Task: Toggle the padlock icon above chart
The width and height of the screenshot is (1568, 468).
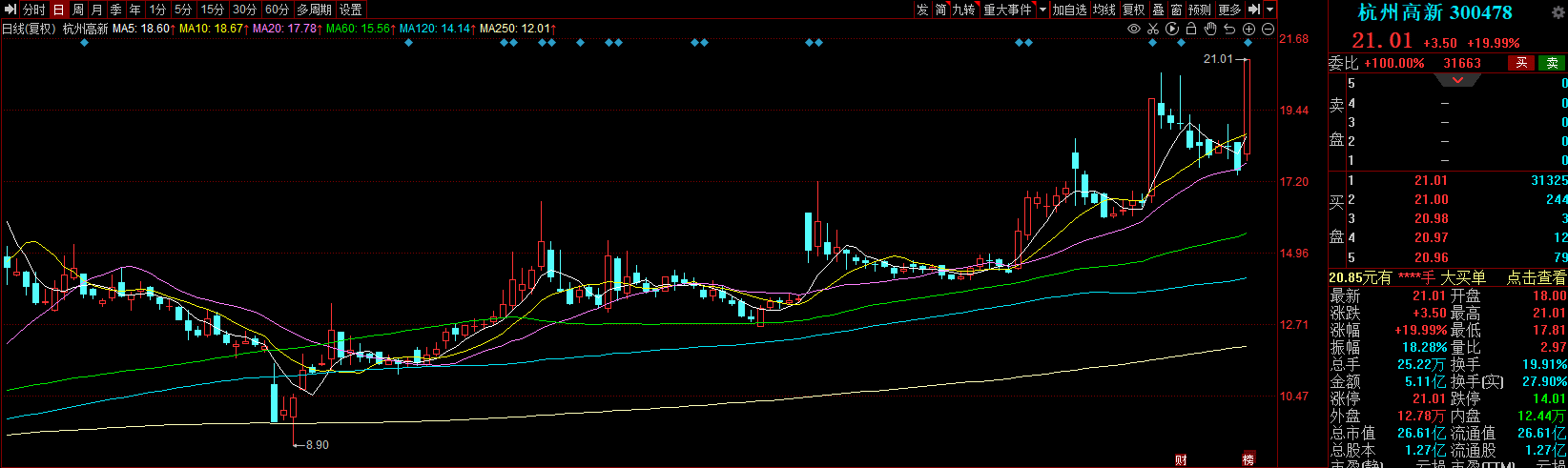Action: pyautogui.click(x=1191, y=29)
